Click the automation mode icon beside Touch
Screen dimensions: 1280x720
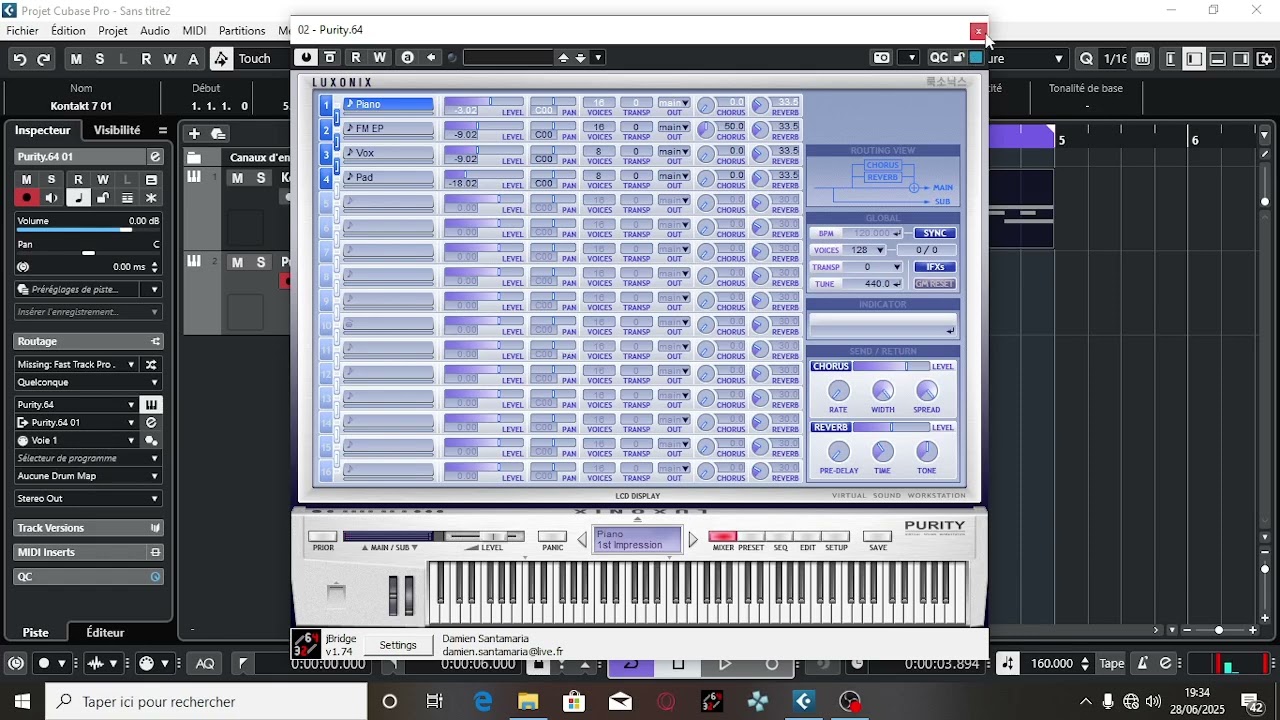tap(221, 59)
